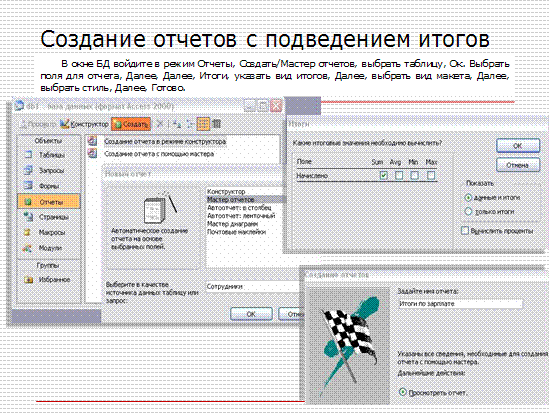
Task: Click the report name input field
Action: (460, 304)
